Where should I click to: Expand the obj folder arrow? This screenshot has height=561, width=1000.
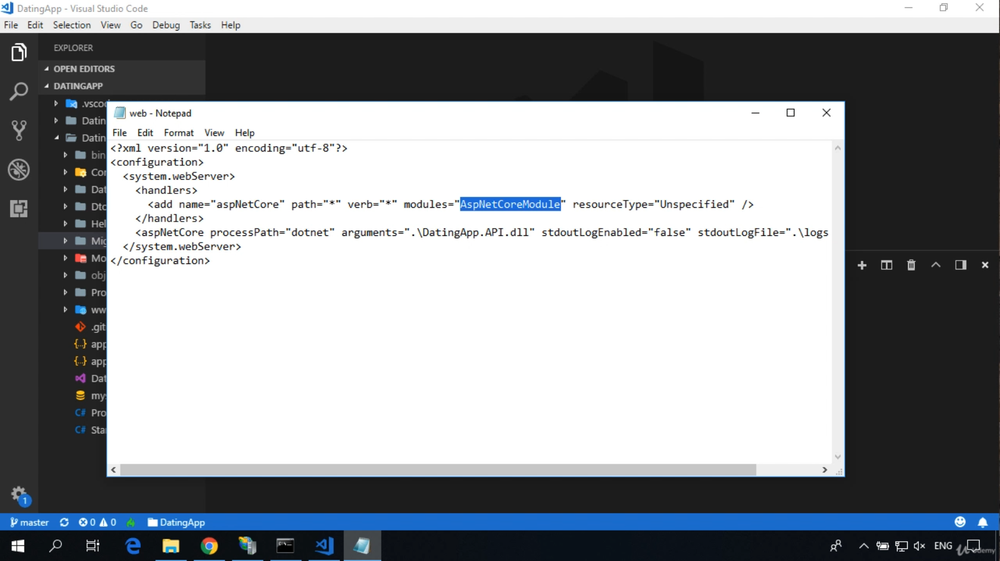pyautogui.click(x=65, y=275)
